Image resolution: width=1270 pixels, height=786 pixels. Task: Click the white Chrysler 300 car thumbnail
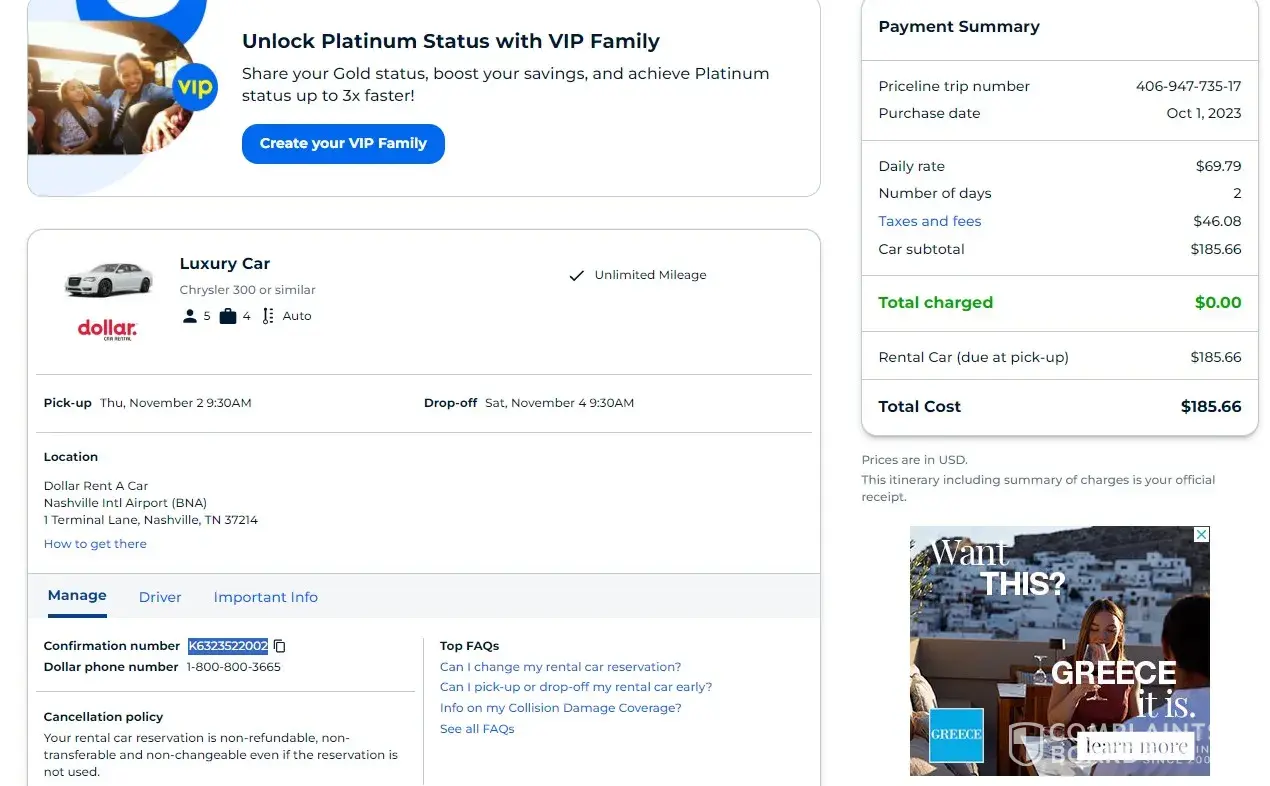coord(109,279)
